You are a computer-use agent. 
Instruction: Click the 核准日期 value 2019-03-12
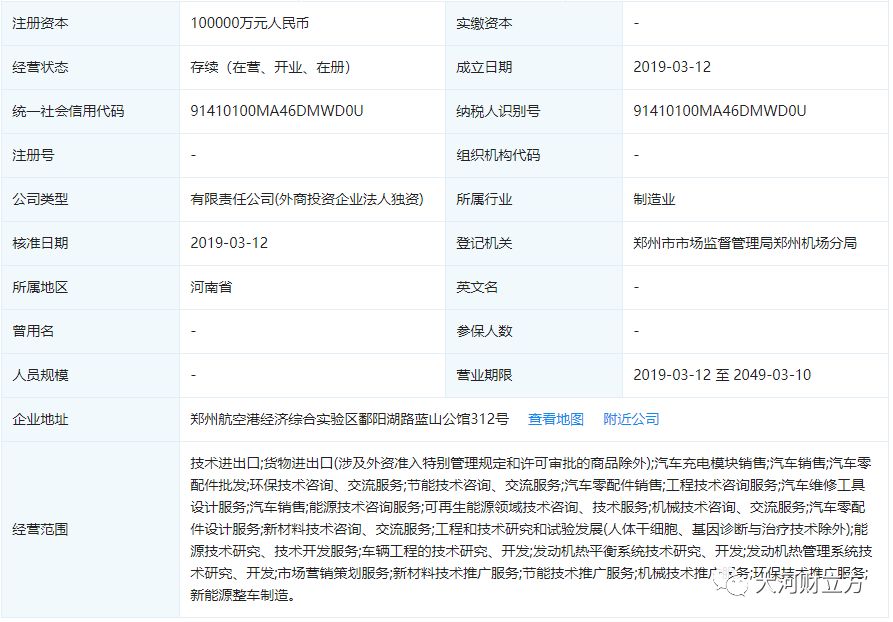pyautogui.click(x=229, y=243)
